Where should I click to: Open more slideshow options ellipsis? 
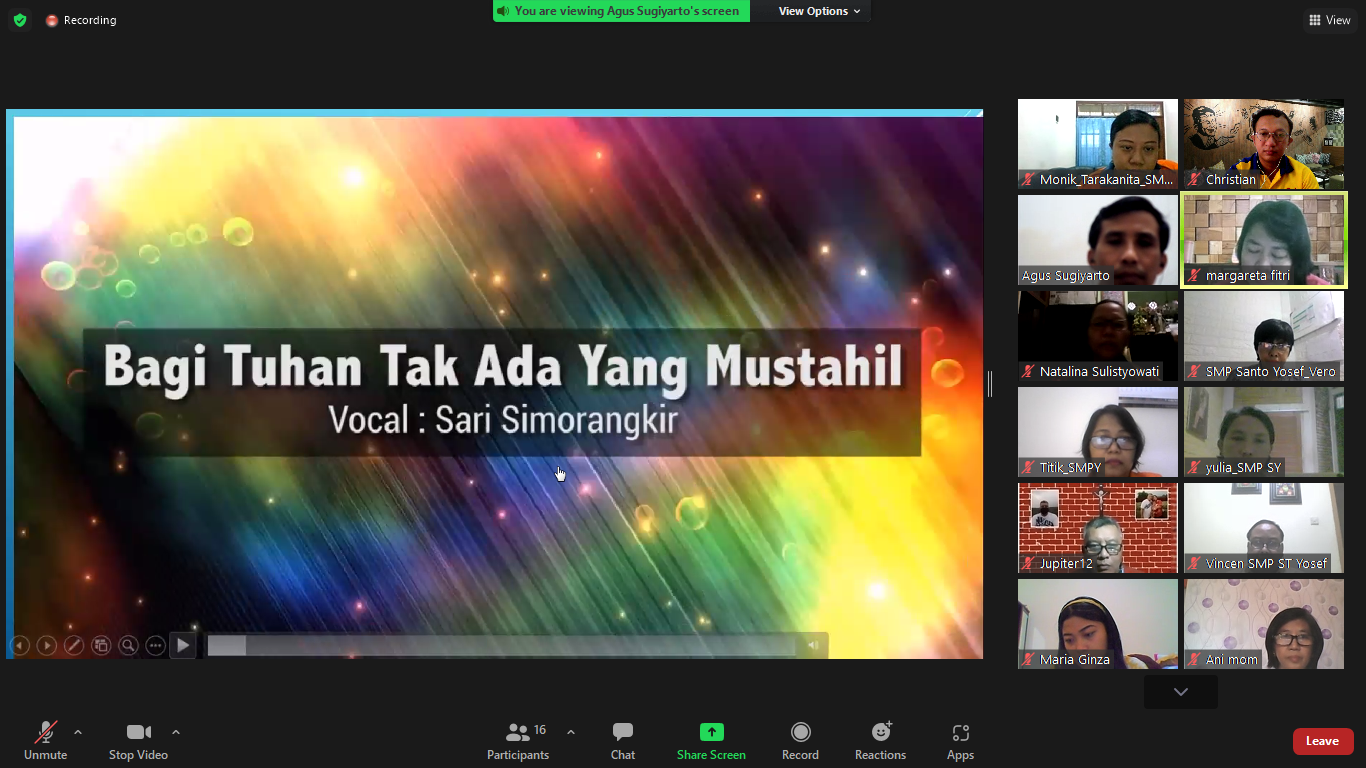coord(155,646)
